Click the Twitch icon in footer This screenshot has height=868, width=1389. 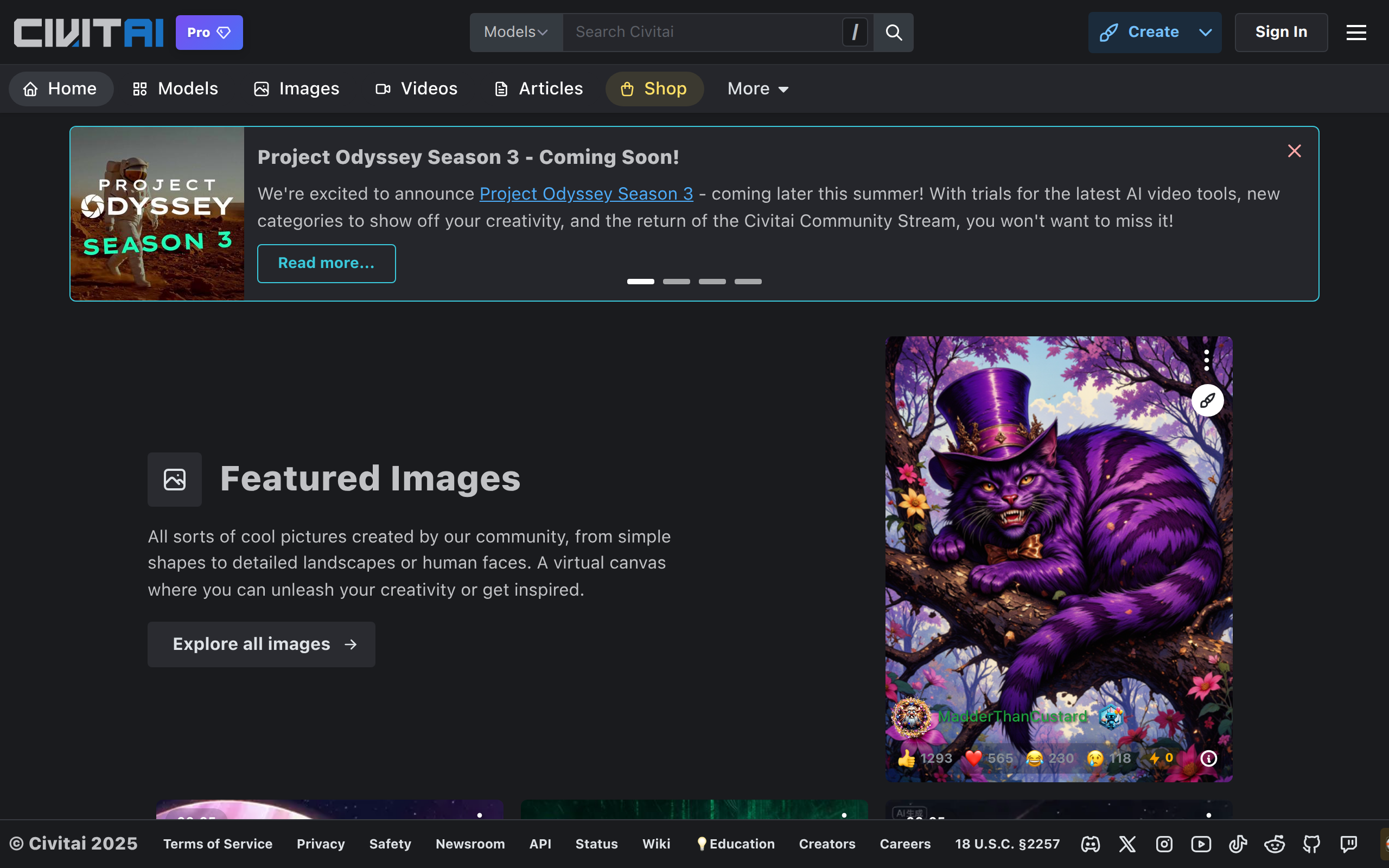[x=1348, y=844]
